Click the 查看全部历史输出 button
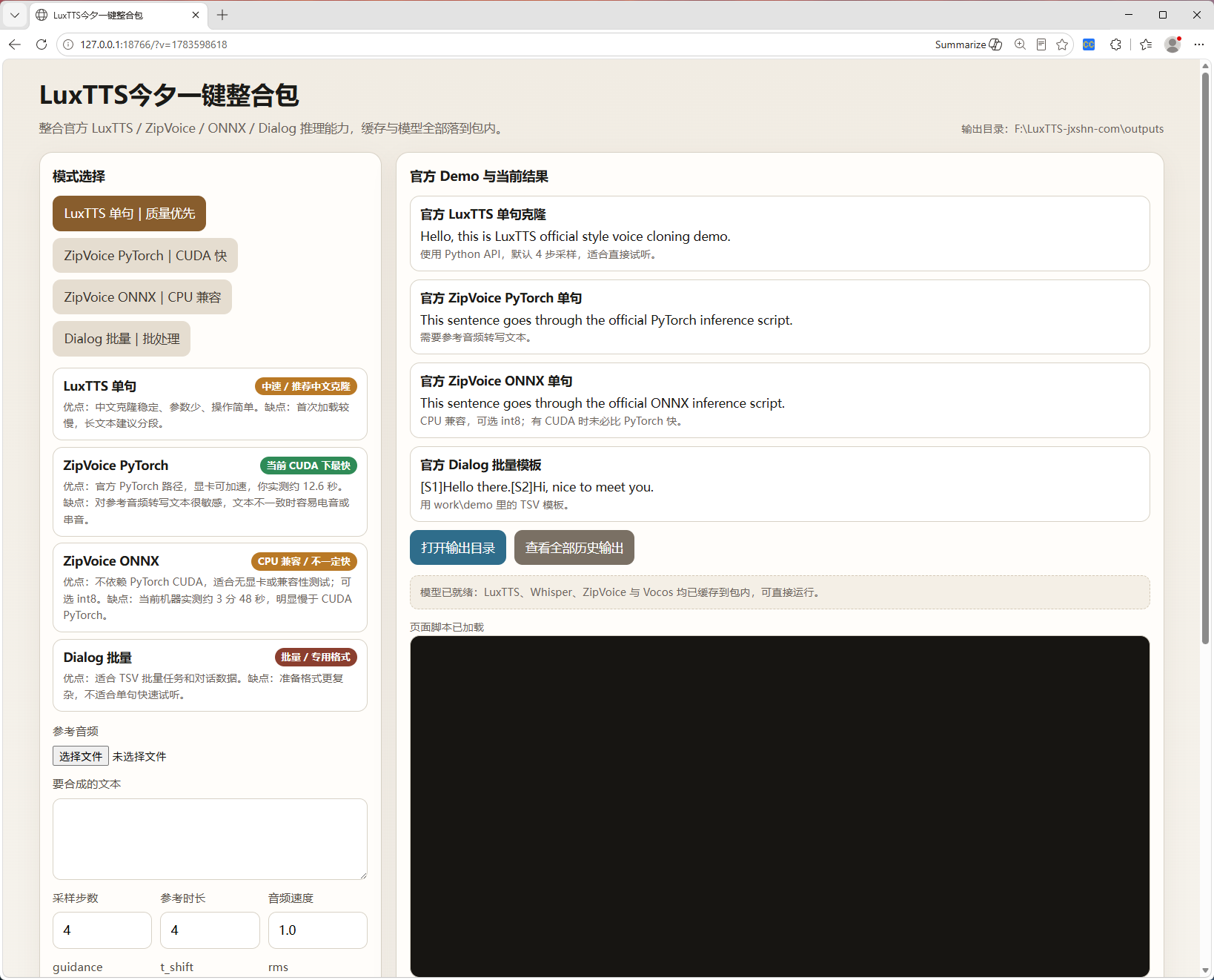Screen dimensions: 1214x980 (574, 548)
